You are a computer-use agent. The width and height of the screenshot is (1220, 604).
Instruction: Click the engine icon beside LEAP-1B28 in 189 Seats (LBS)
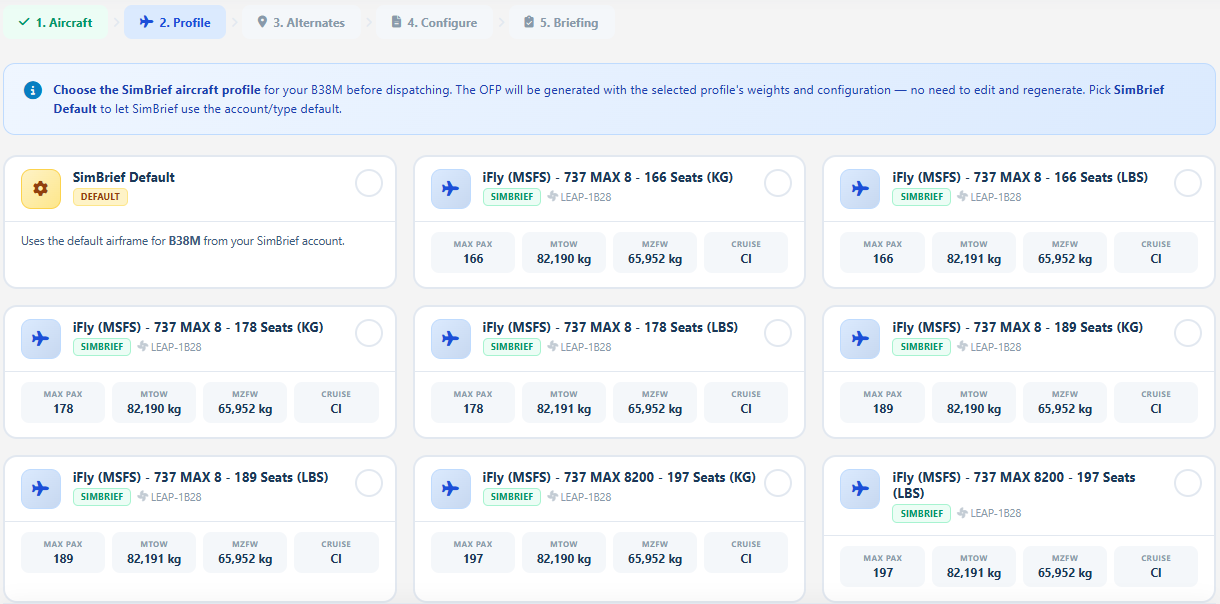click(143, 497)
